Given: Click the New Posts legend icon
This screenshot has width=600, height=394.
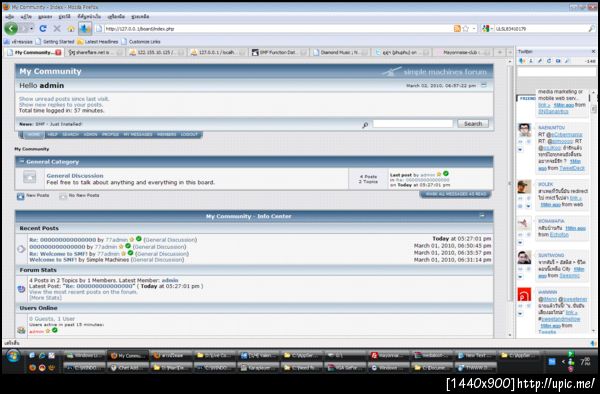Looking at the screenshot, I should point(20,196).
